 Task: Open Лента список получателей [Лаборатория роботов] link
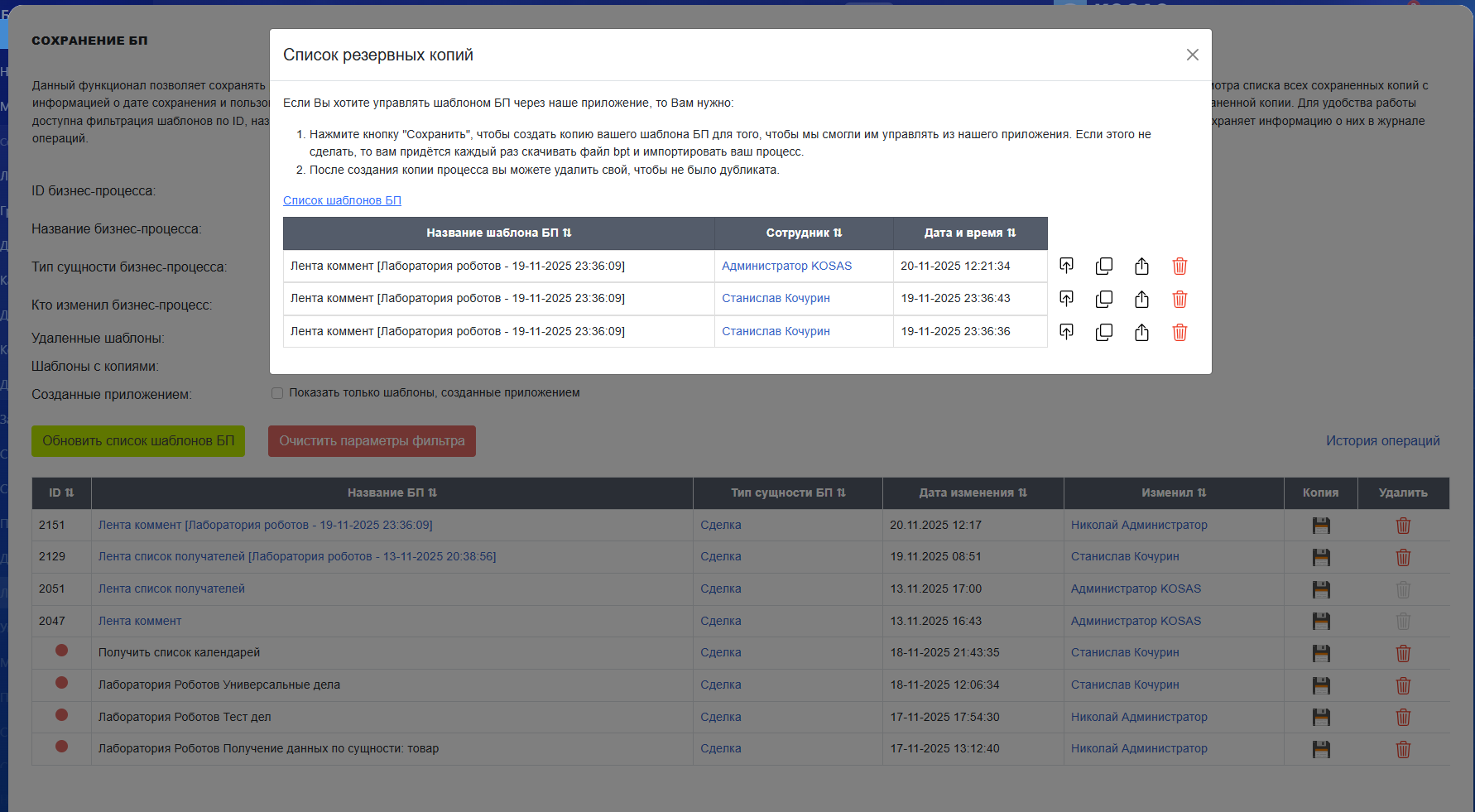297,556
